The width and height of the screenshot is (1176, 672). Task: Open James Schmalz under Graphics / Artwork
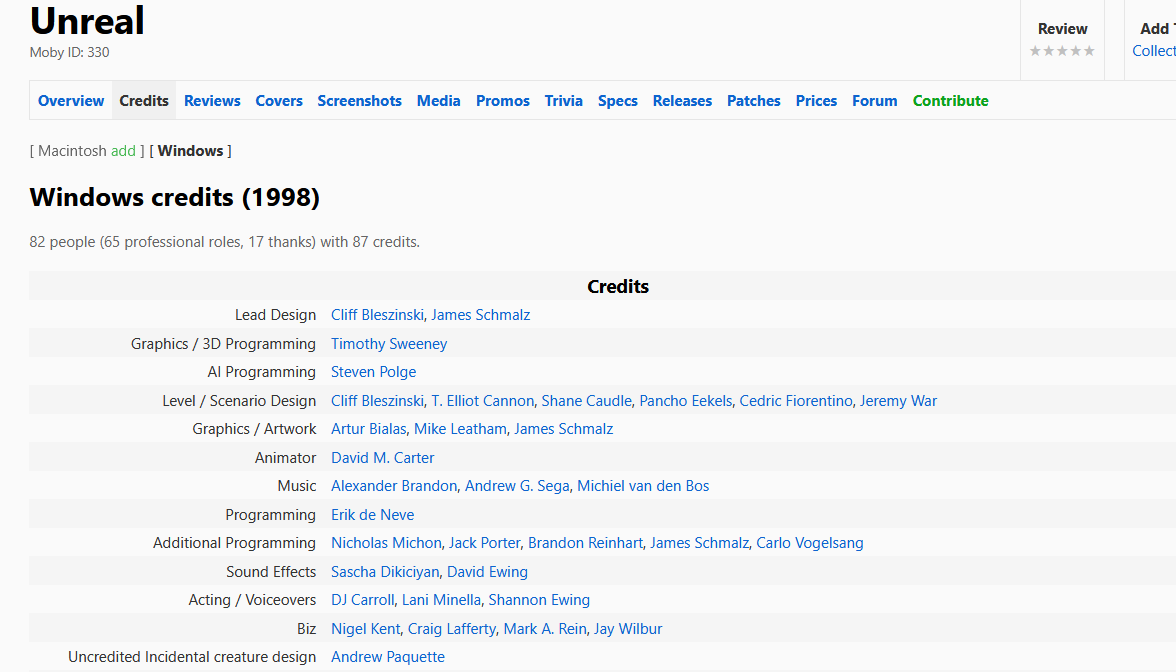click(564, 429)
